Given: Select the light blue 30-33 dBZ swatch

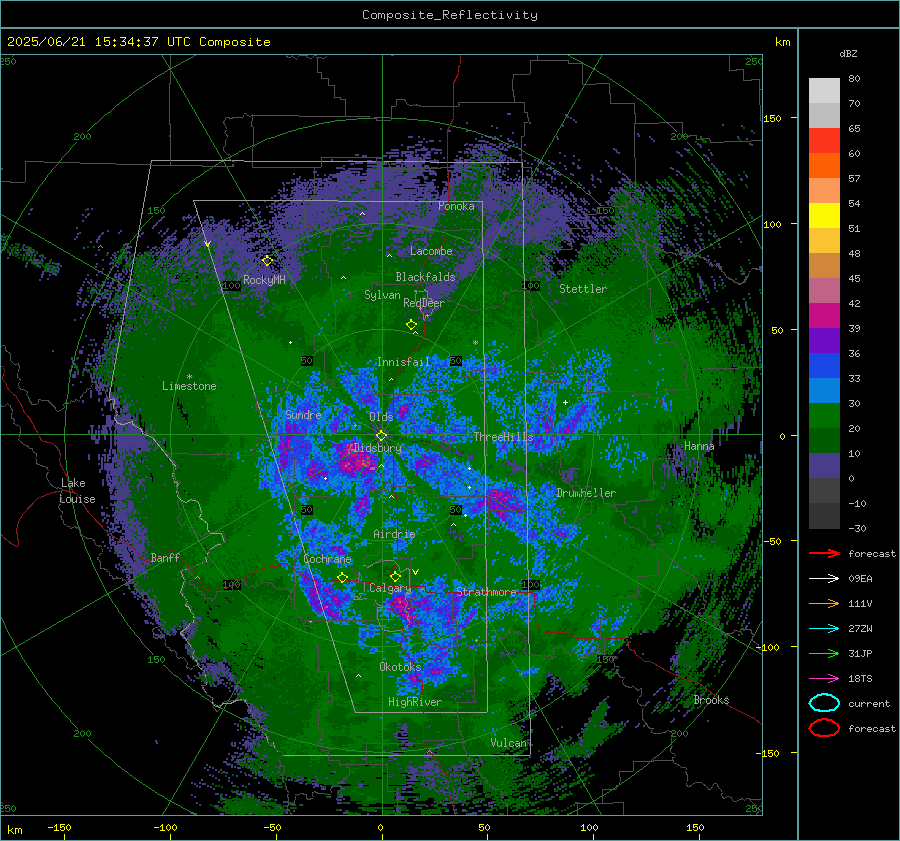Looking at the screenshot, I should pos(824,391).
